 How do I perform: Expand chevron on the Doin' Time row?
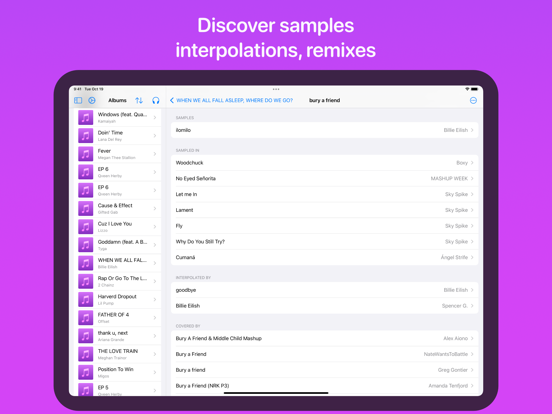155,136
